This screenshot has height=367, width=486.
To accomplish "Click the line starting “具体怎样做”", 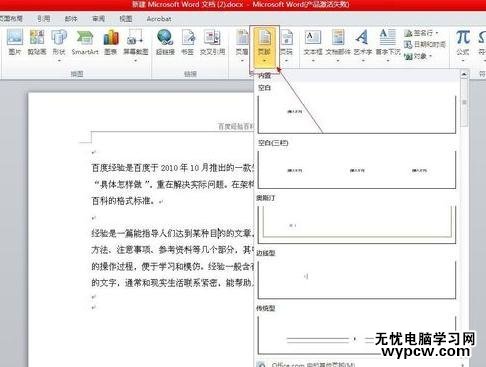I will tap(173, 184).
